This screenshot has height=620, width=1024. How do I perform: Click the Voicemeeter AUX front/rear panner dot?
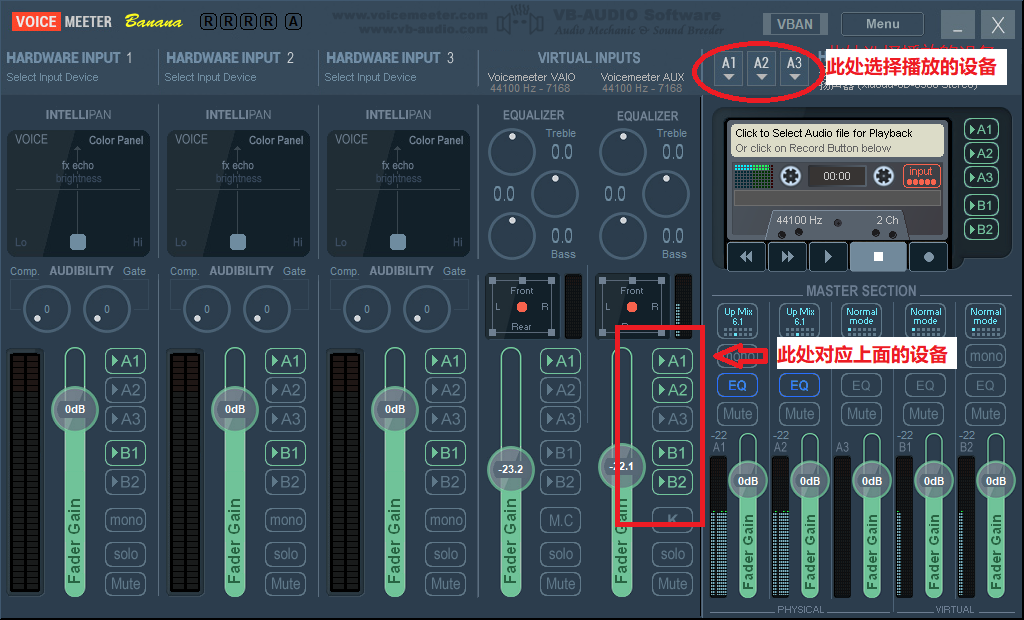pos(632,307)
